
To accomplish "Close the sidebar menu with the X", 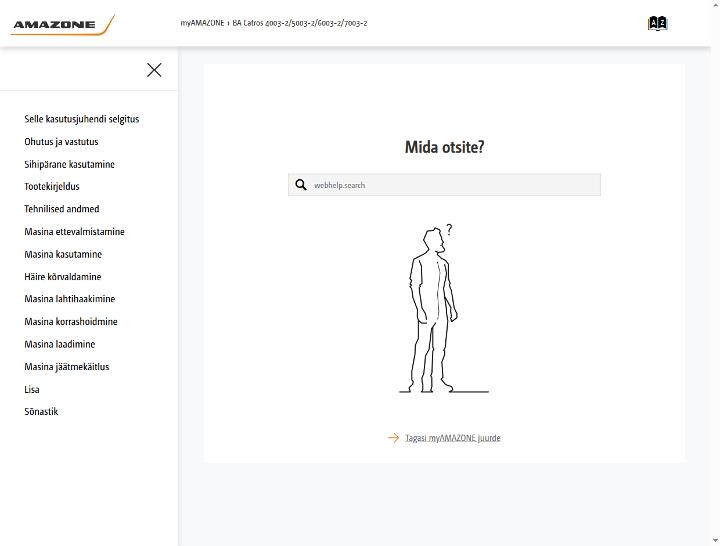I will tap(154, 70).
